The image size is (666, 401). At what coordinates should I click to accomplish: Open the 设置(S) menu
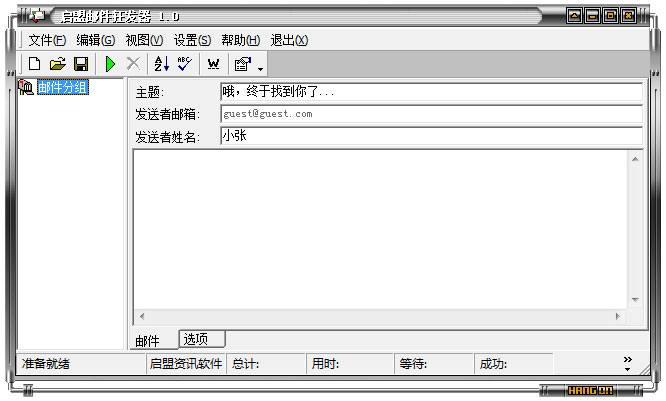pos(192,40)
